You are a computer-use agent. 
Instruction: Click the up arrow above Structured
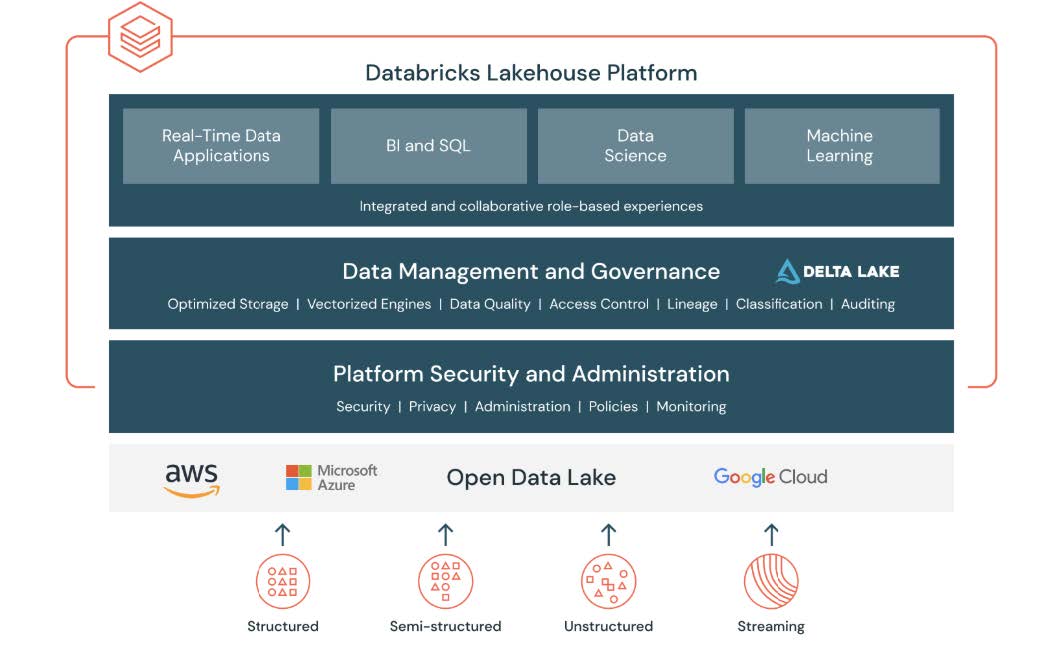coord(283,535)
